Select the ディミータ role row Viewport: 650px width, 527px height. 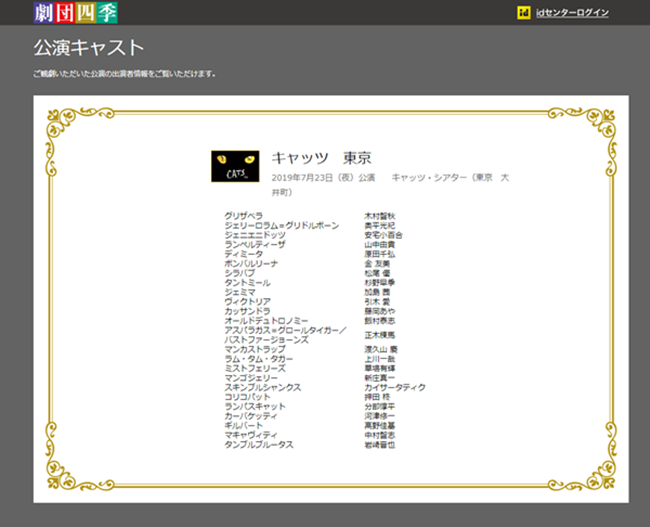[x=244, y=254]
